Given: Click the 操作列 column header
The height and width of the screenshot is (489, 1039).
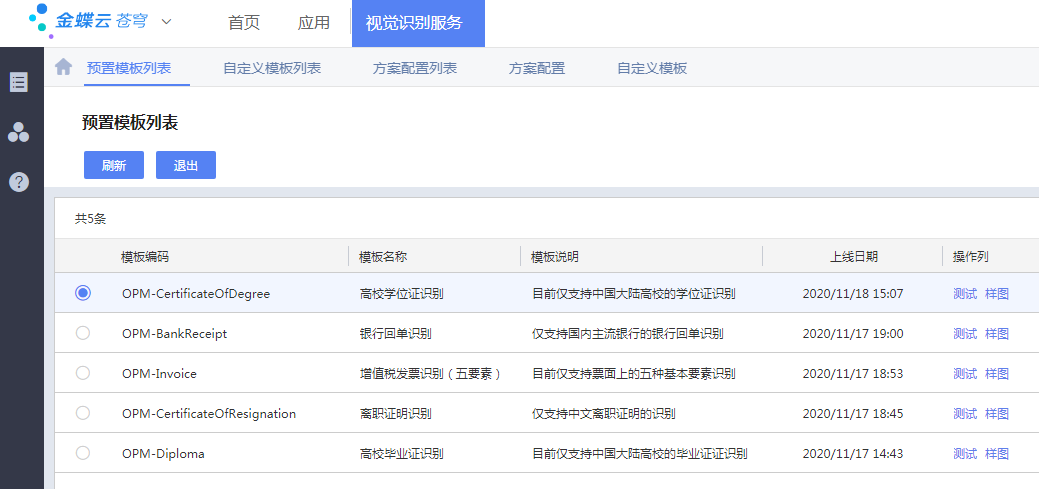Looking at the screenshot, I should pyautogui.click(x=971, y=257).
